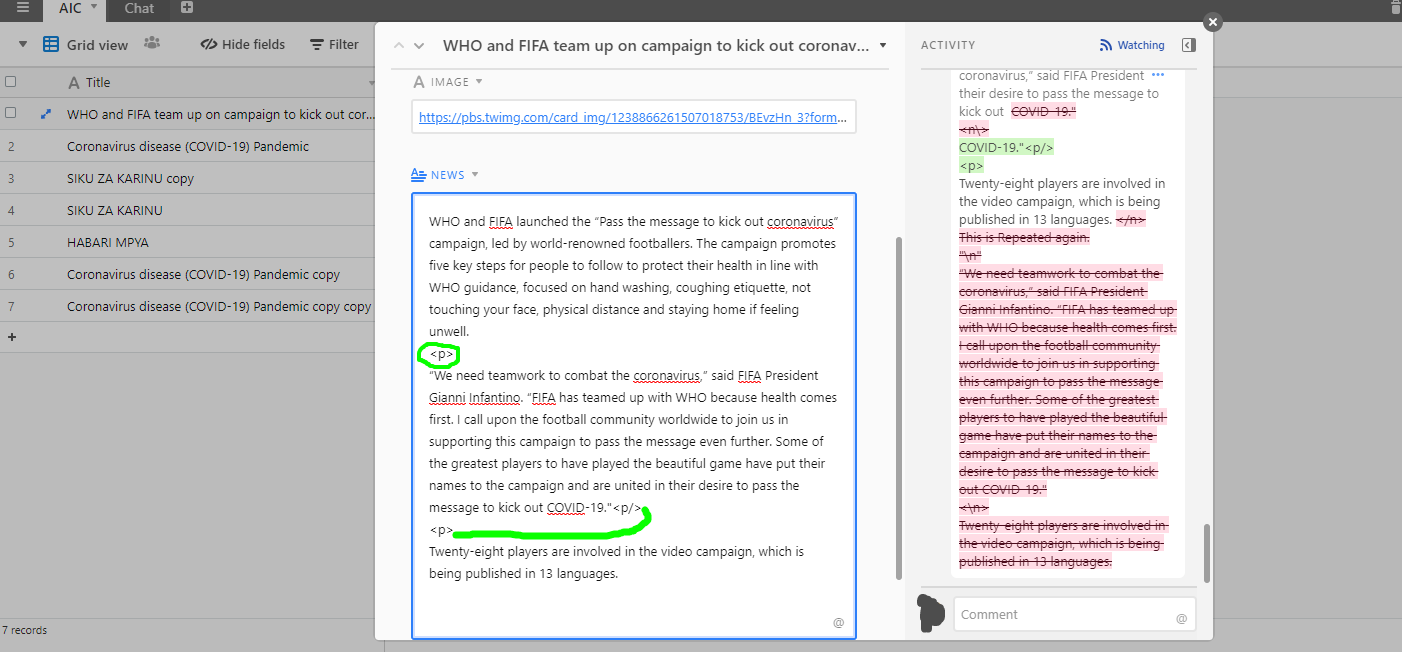Open AIC tab dropdown arrow

pos(94,8)
